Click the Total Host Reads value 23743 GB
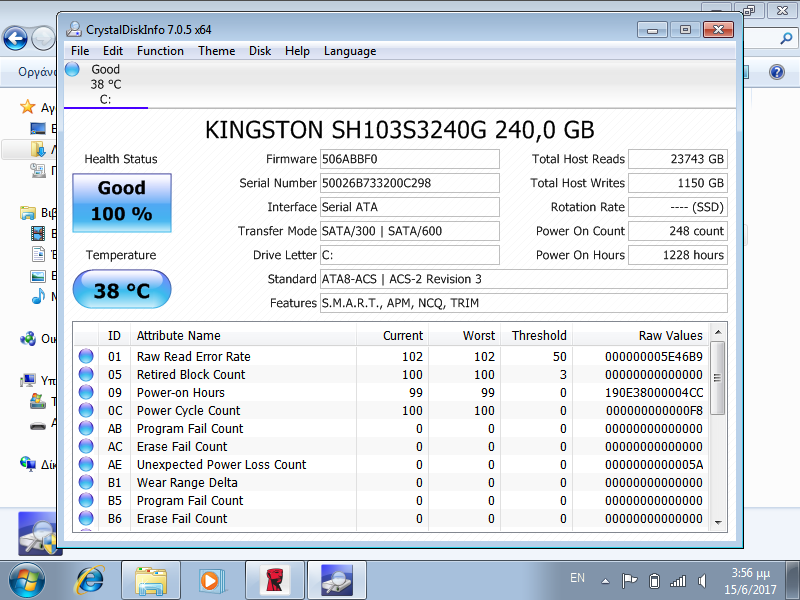 click(678, 159)
